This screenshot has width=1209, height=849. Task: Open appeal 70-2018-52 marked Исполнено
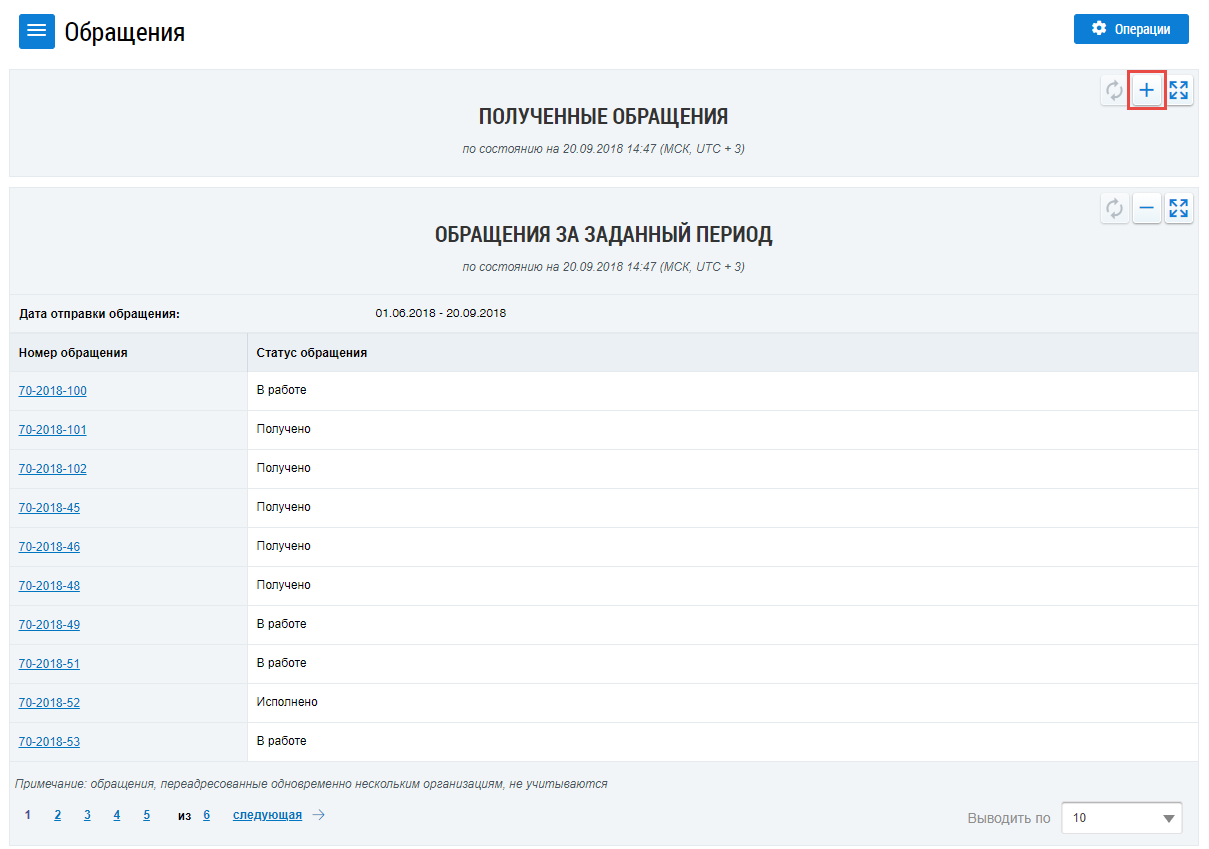49,703
